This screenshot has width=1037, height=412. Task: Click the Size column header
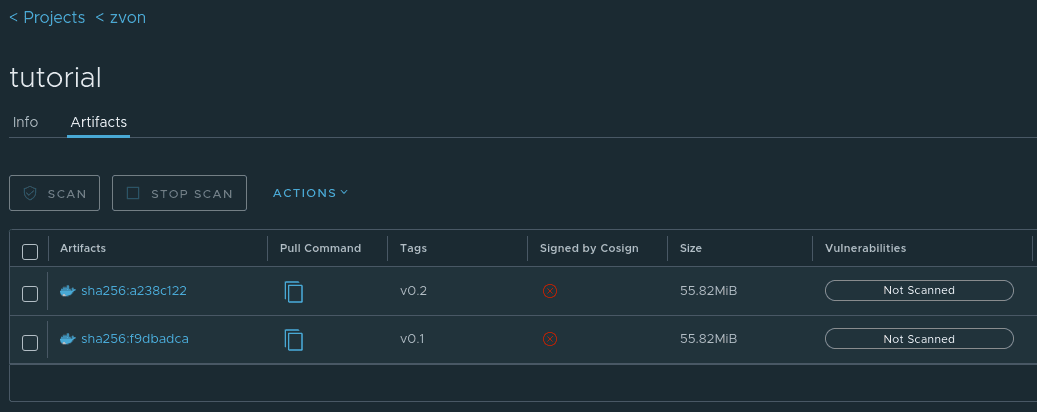click(x=691, y=248)
